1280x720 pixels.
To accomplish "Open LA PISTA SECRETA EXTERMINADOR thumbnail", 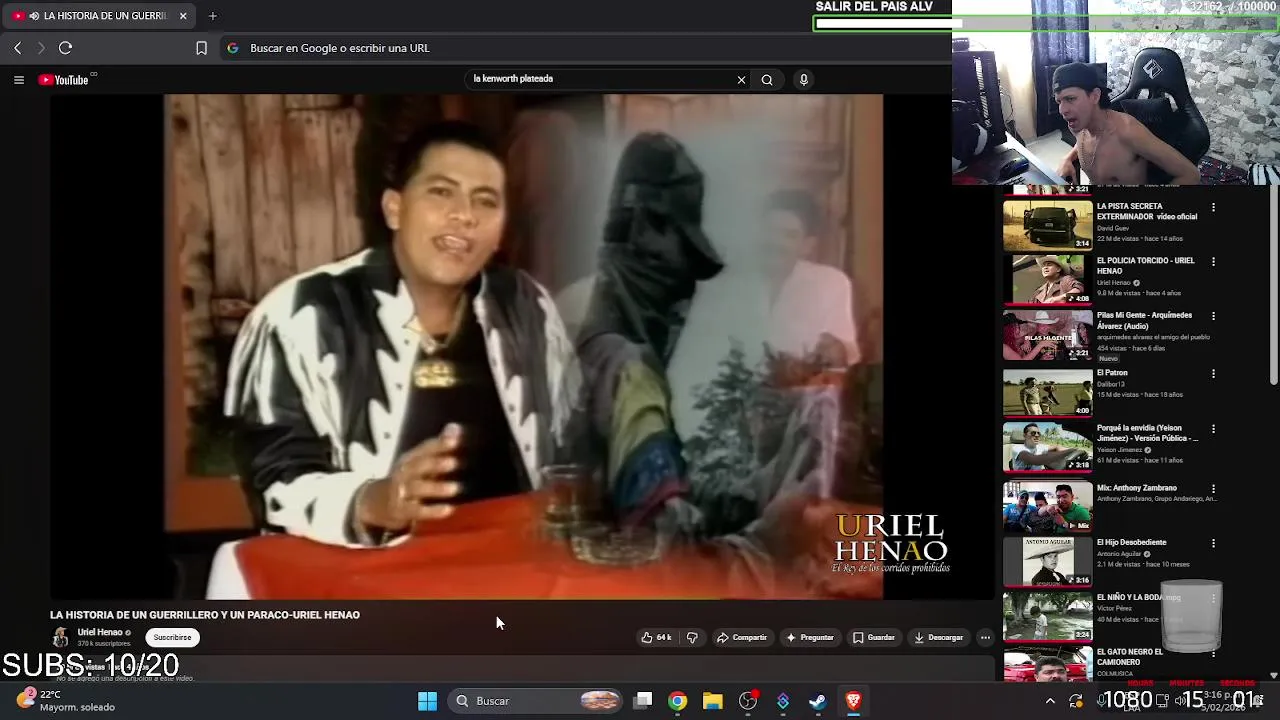I will point(1048,225).
